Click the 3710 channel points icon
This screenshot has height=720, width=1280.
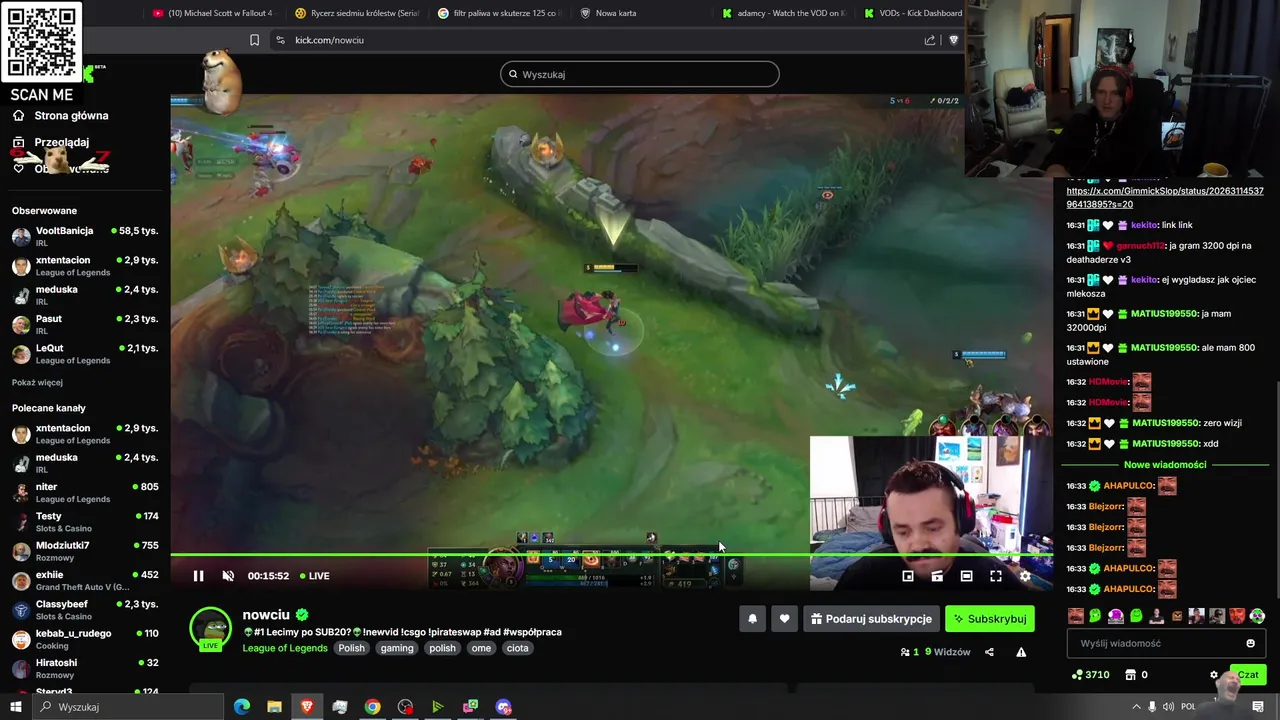(1076, 675)
